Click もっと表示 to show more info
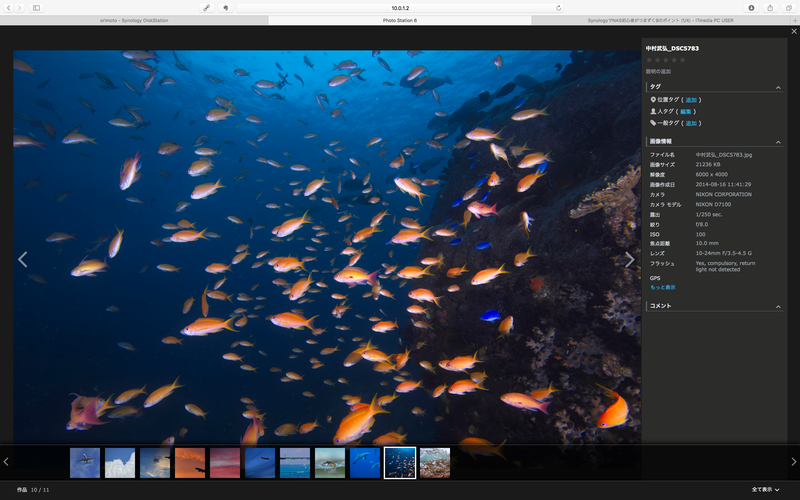 (x=662, y=287)
